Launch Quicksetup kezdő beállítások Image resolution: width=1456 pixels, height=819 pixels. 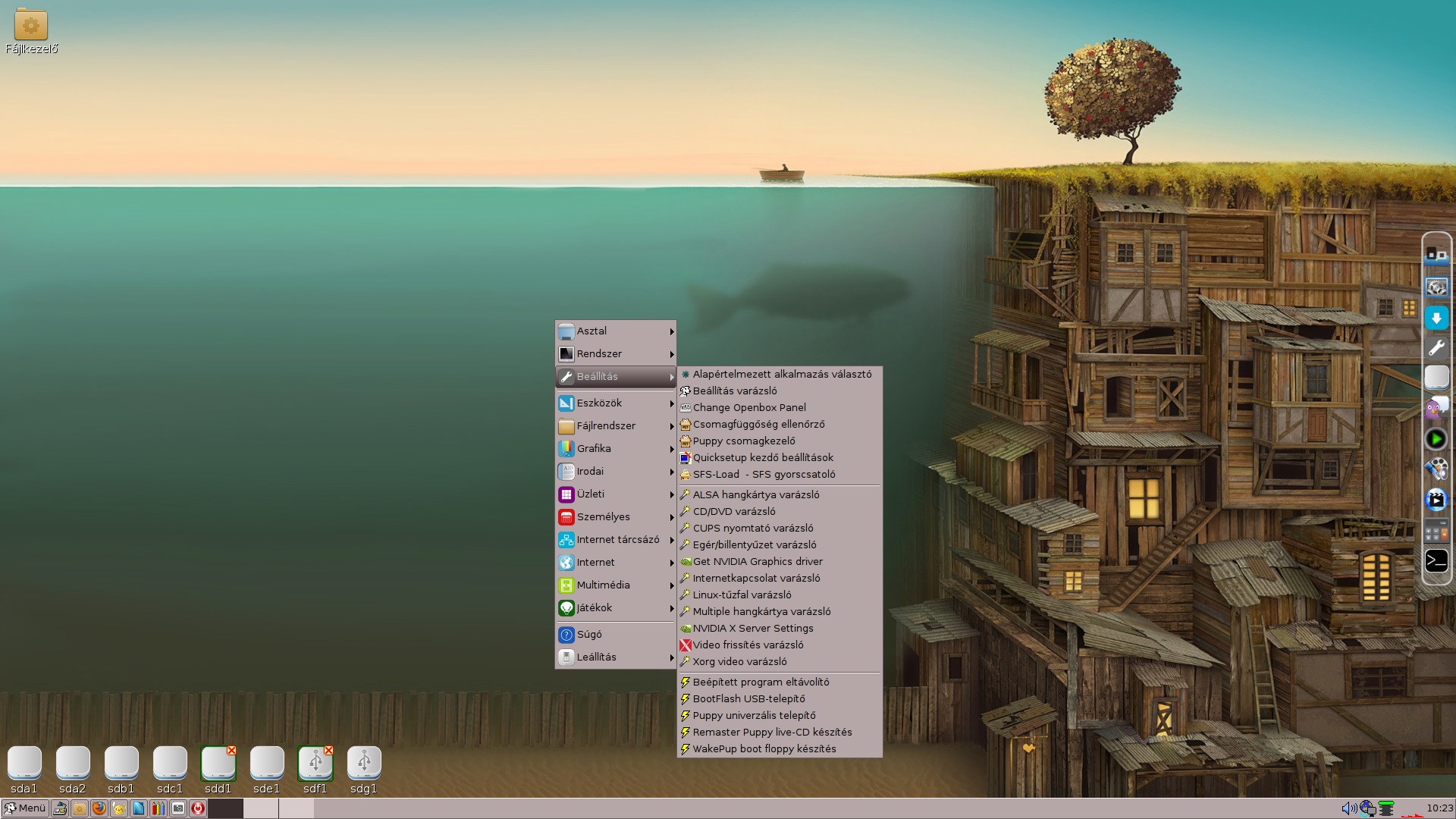click(x=780, y=458)
